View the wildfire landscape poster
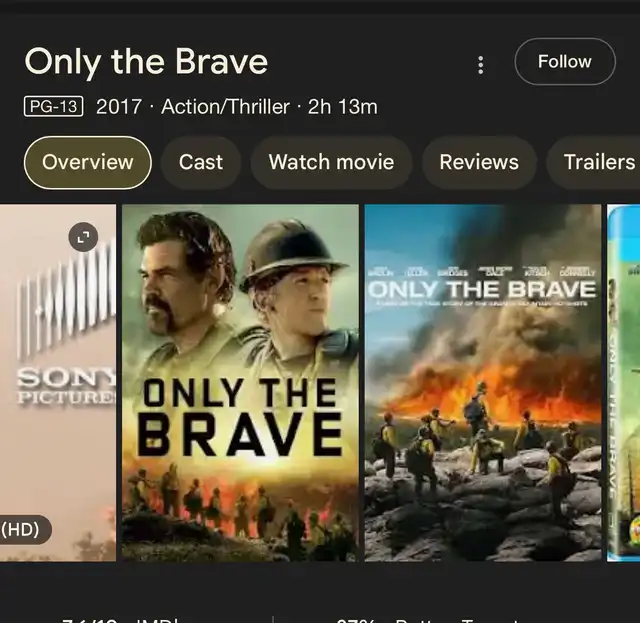640x623 pixels. pos(483,383)
